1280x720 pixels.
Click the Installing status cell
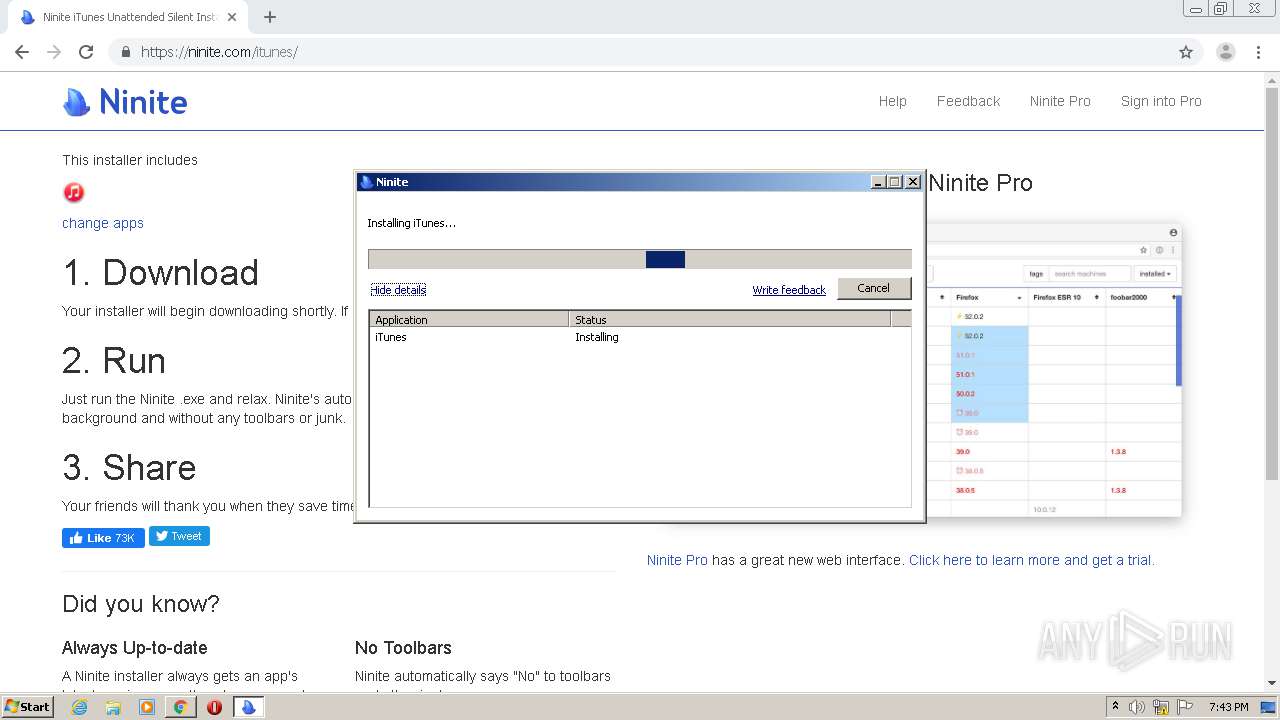click(x=597, y=337)
